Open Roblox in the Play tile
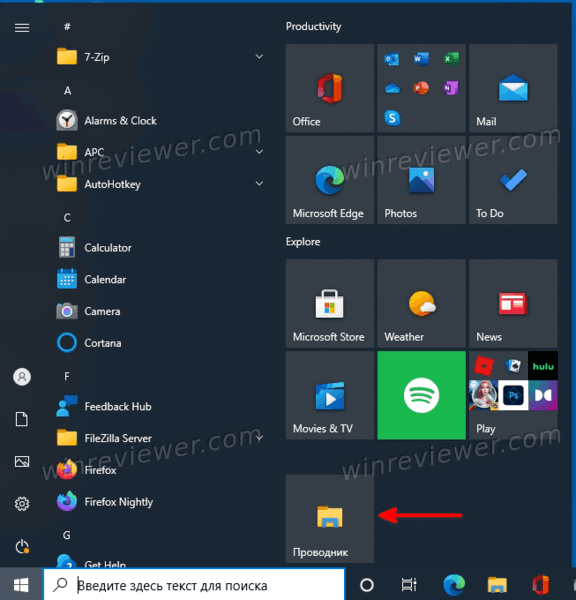The width and height of the screenshot is (576, 600). (484, 366)
